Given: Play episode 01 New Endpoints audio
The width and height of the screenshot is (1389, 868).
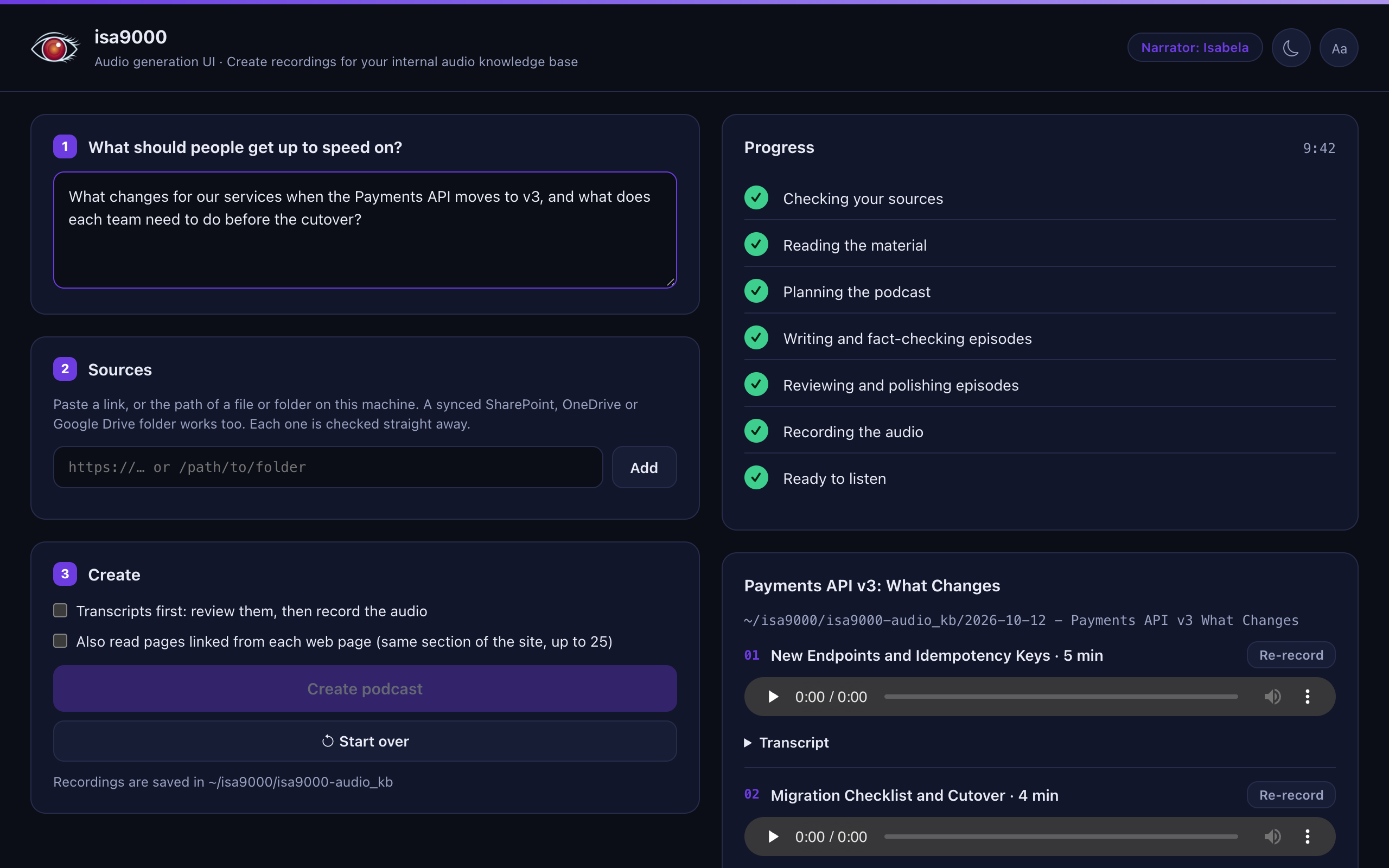Looking at the screenshot, I should tap(773, 697).
